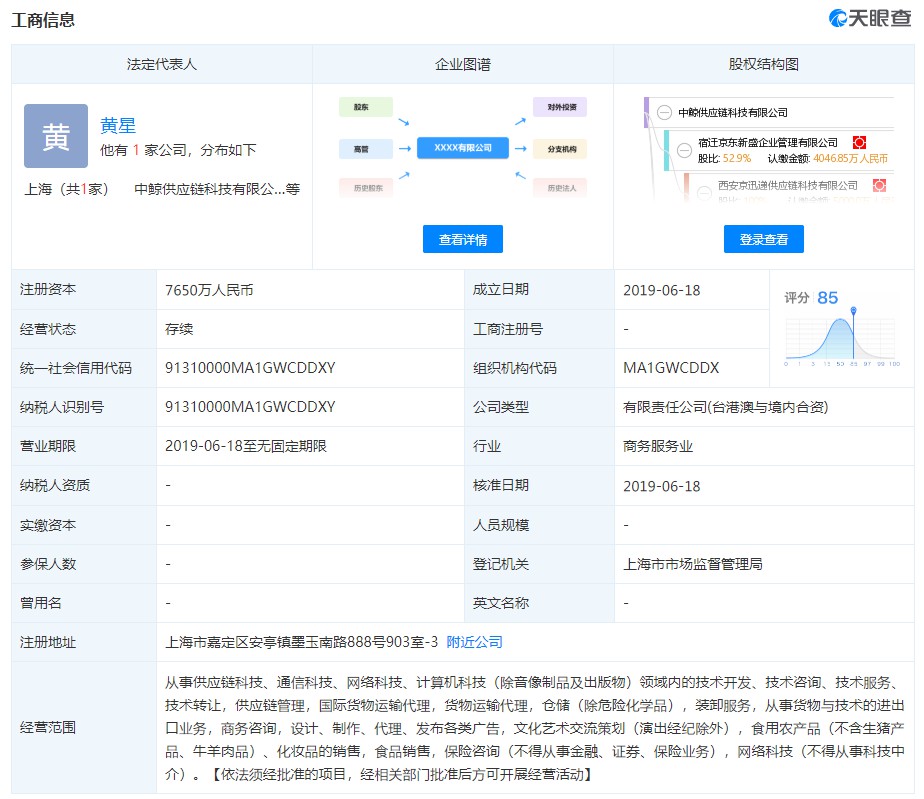Click red icon beside 西安京迅递供应链科技有限公司

tap(879, 185)
